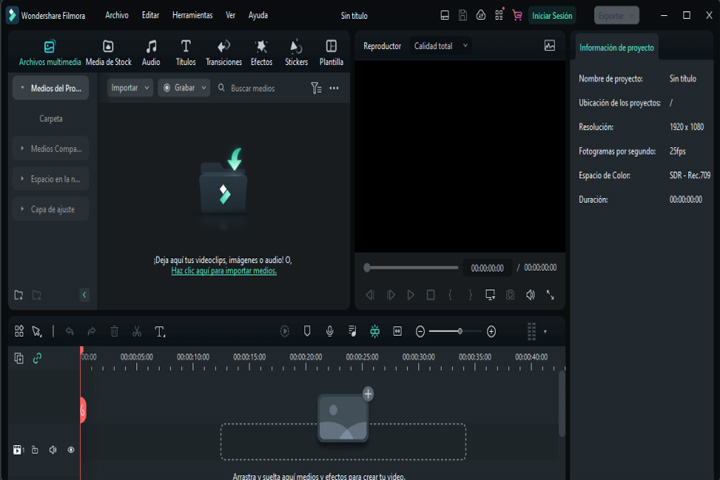Viewport: 720px width, 480px height.
Task: Click the Iniciar Sesión button
Action: (x=552, y=16)
